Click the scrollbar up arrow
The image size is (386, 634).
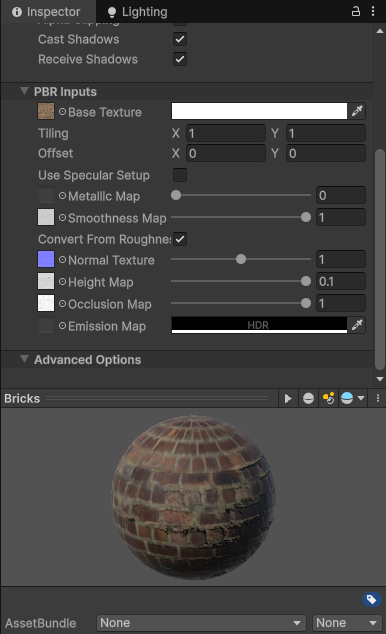(x=380, y=31)
